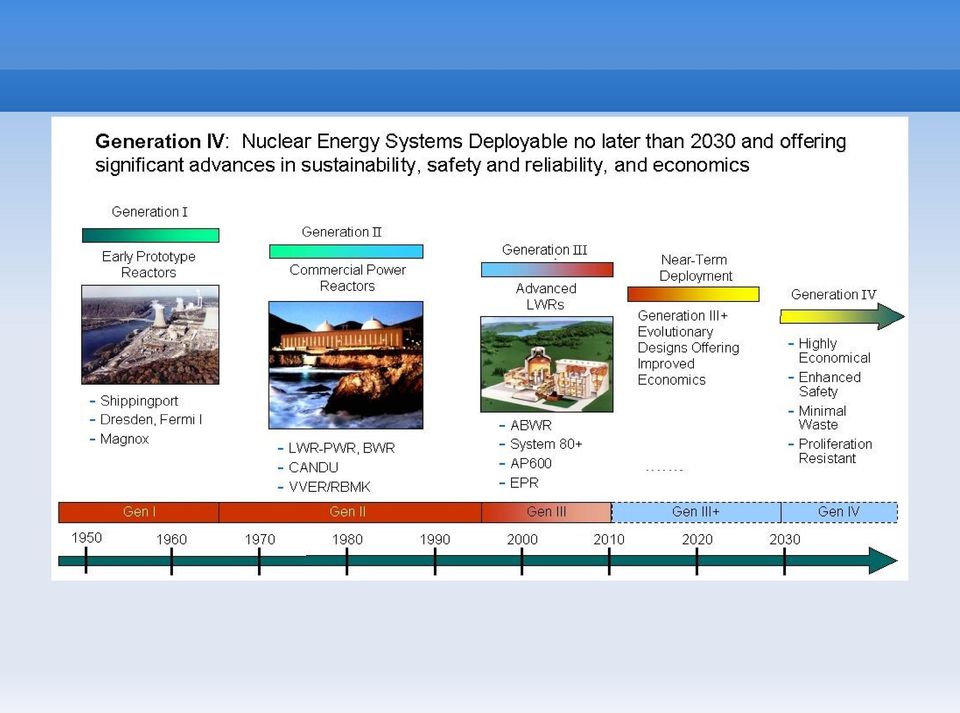
Task: Select the 'Generation IV' heading above arrow
Action: click(833, 294)
